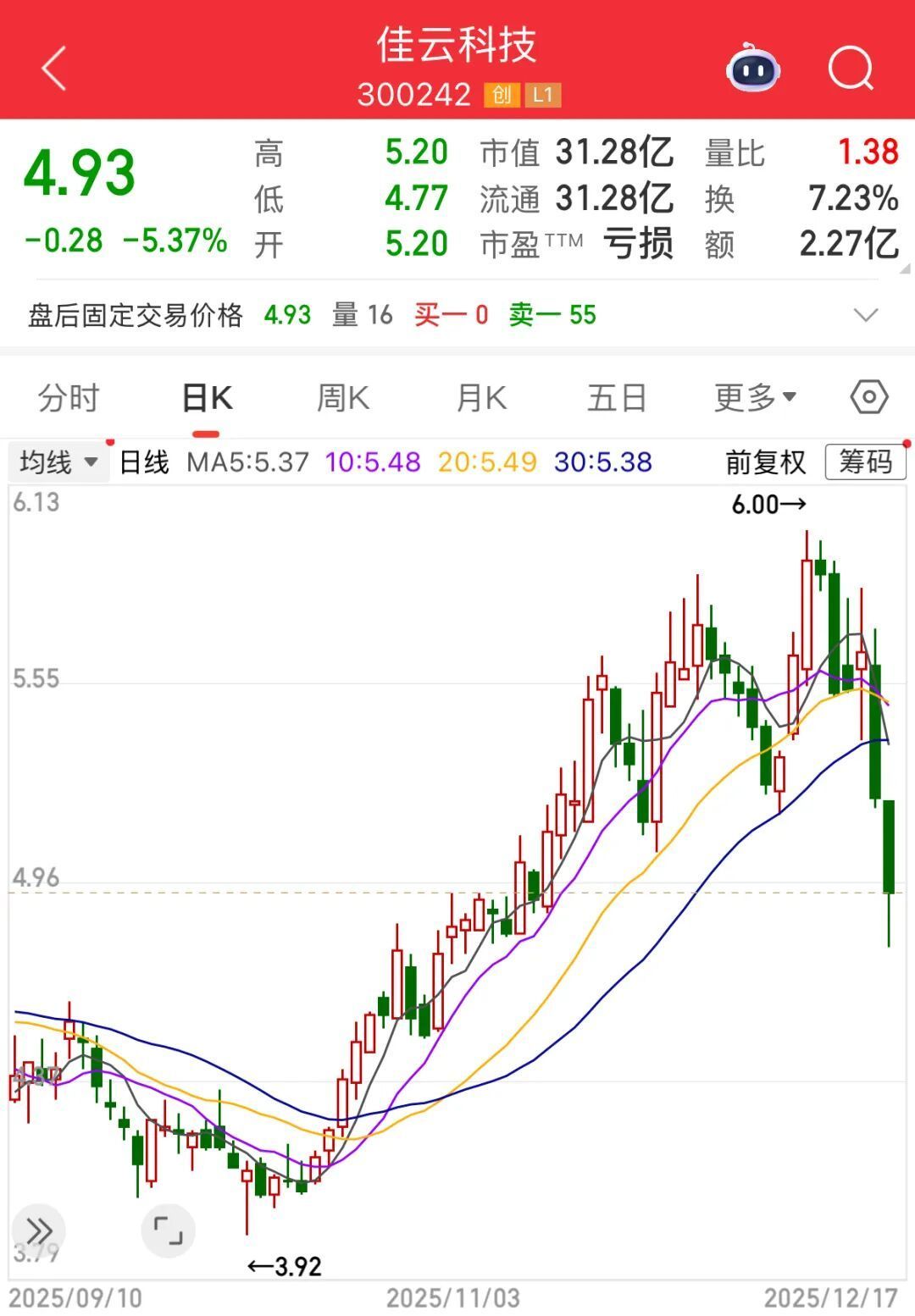Screen dimensions: 915x1316
Task: Tap the fullscreen chart icon
Action: [x=168, y=1230]
